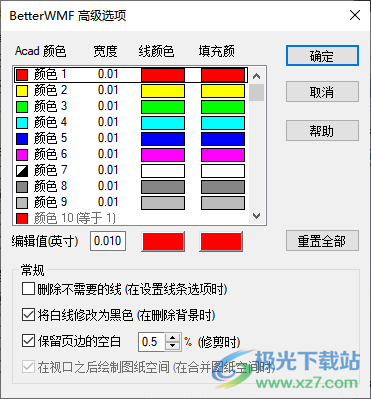Click the color list scroll down arrow
371x399 pixels.
point(256,216)
